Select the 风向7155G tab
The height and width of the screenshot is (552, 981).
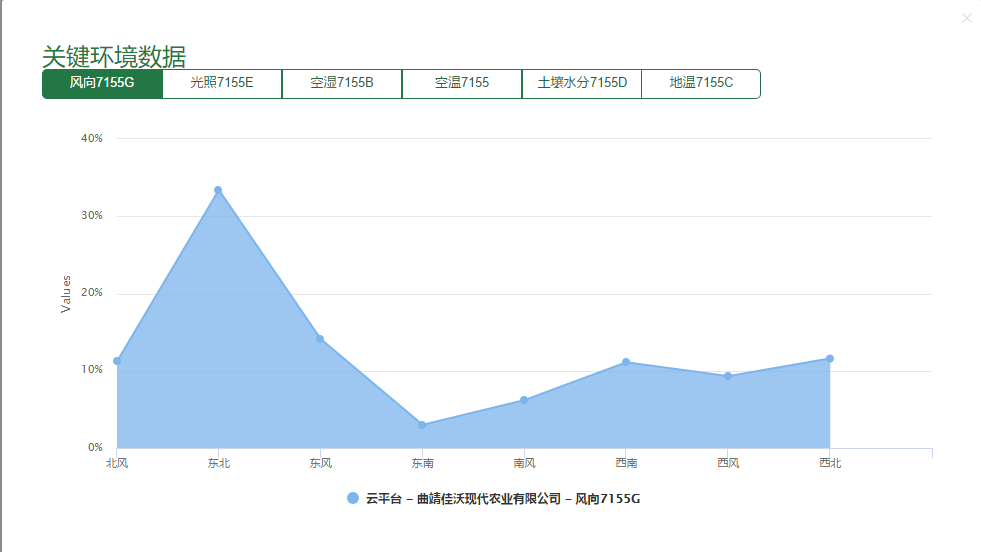pyautogui.click(x=102, y=83)
